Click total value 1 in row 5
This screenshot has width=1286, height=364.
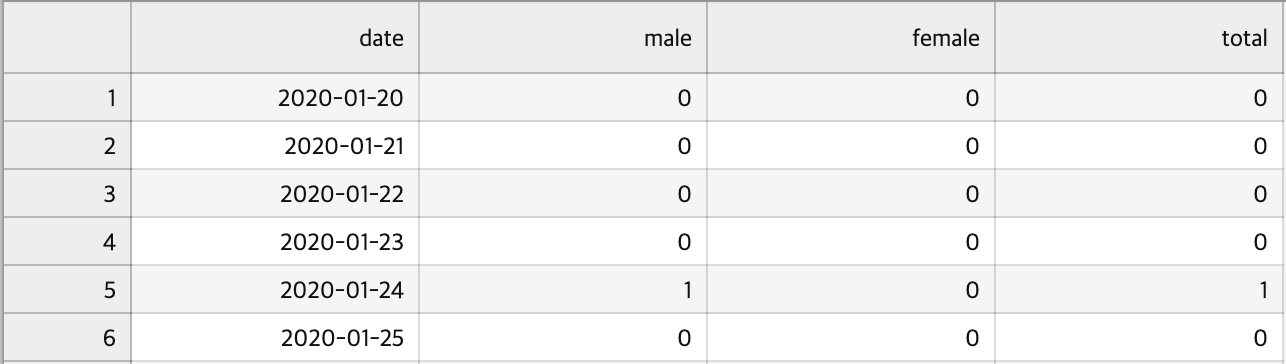(x=1138, y=289)
